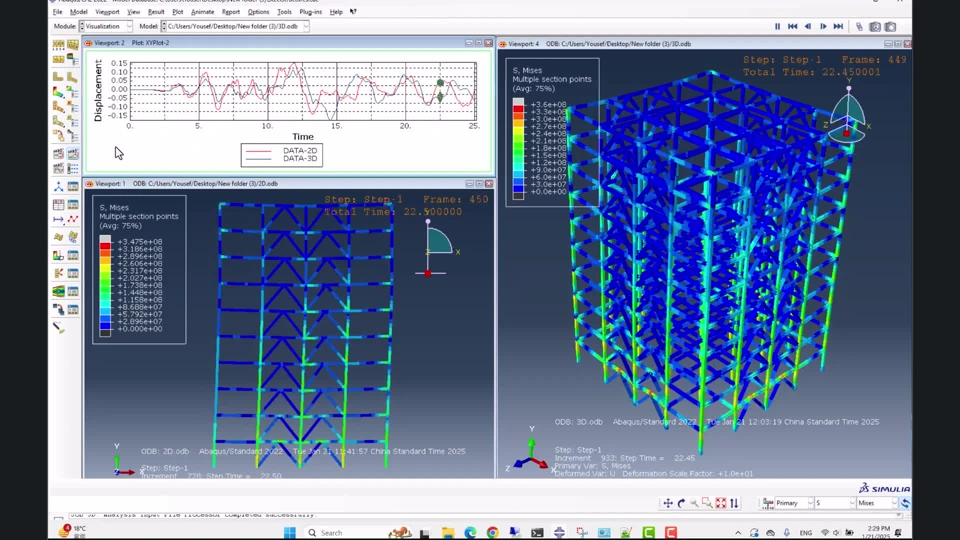Viewport: 960px width, 540px height.
Task: Click the first camera icon after the link icon
Action: (x=875, y=26)
